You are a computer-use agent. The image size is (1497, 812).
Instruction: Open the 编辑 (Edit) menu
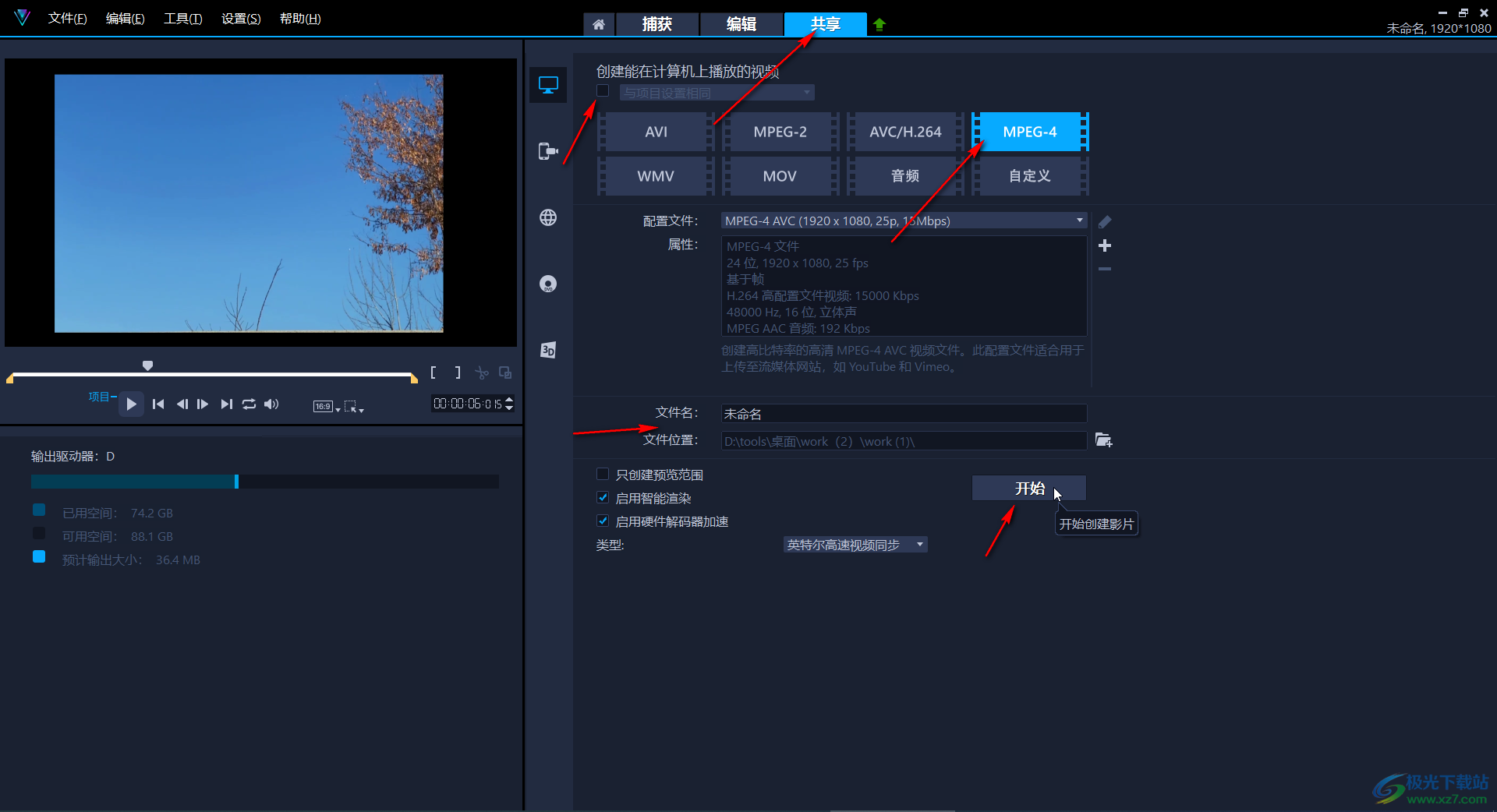pos(125,18)
